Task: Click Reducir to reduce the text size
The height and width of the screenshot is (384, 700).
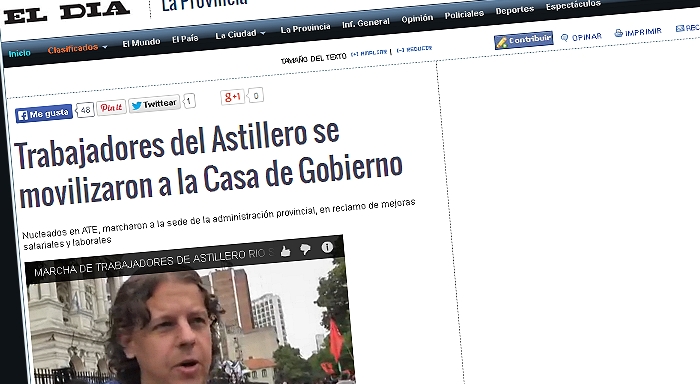Action: pos(414,49)
